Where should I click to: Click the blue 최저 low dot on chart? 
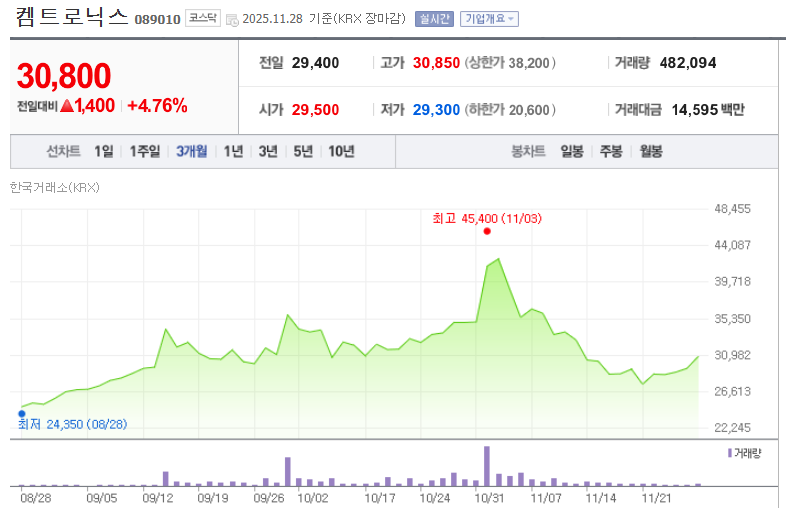[22, 414]
